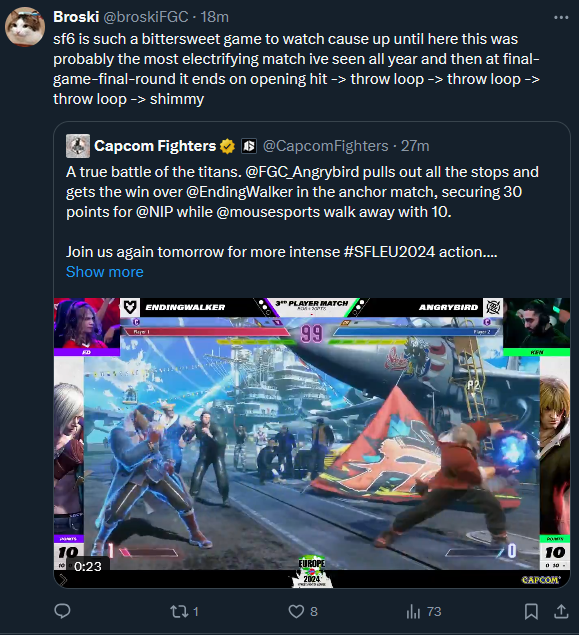Screen dimensions: 579x635
Task: Click the square affiliate badge next to Capcom Fighters
Action: coord(249,146)
